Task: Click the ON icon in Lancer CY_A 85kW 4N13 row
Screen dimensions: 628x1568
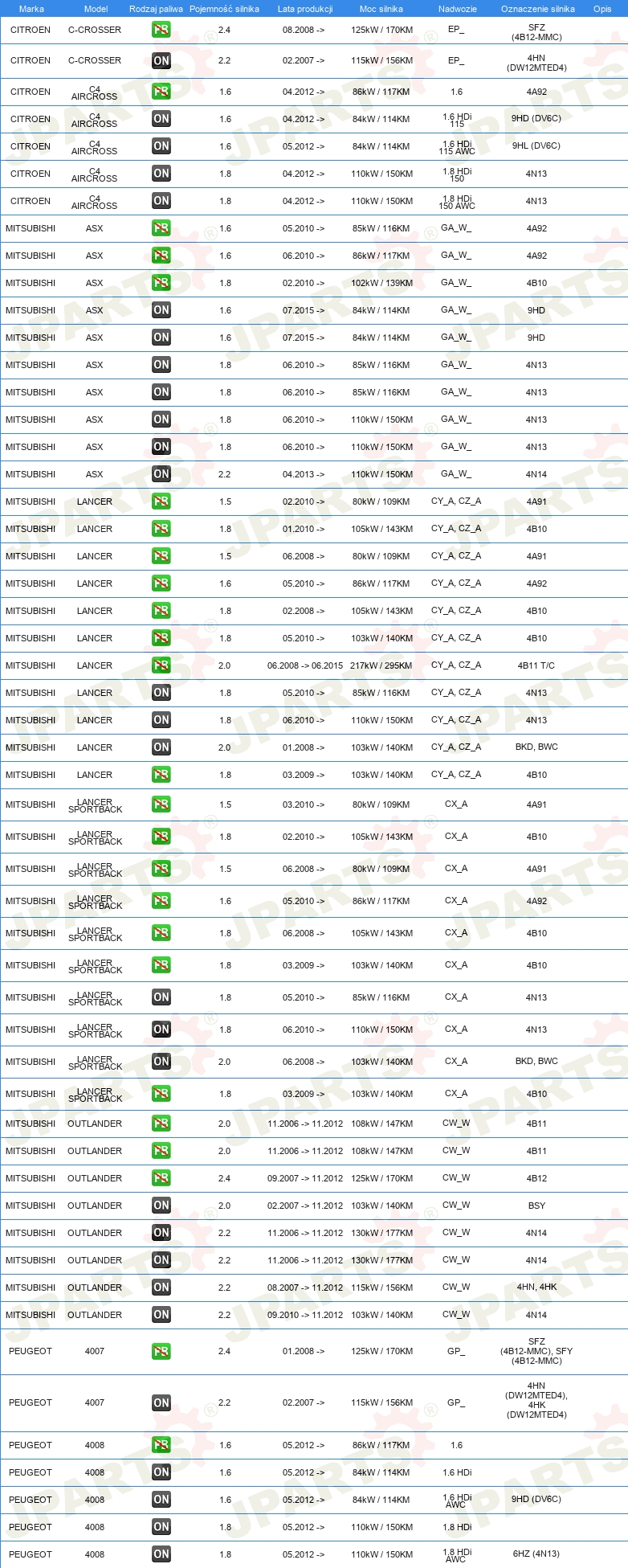Action: pos(161,693)
